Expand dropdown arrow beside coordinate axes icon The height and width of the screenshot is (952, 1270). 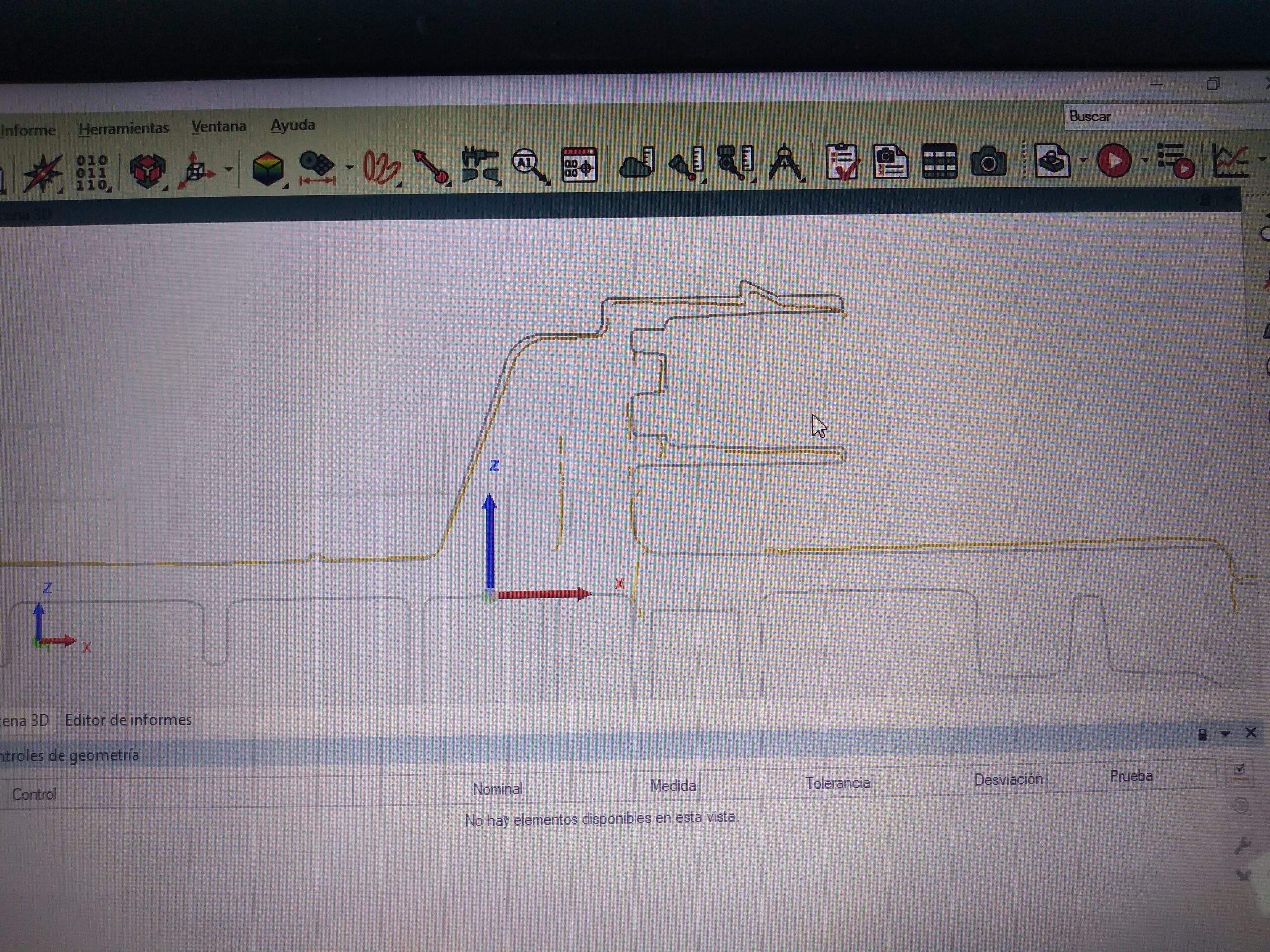tap(229, 169)
